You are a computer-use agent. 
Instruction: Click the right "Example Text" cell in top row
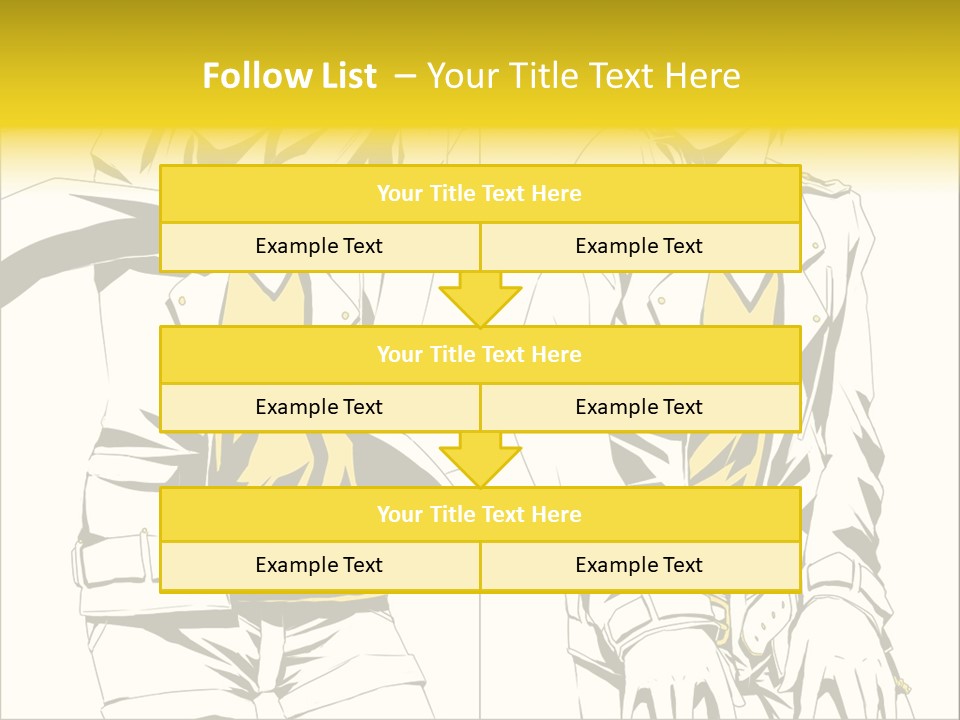(639, 246)
